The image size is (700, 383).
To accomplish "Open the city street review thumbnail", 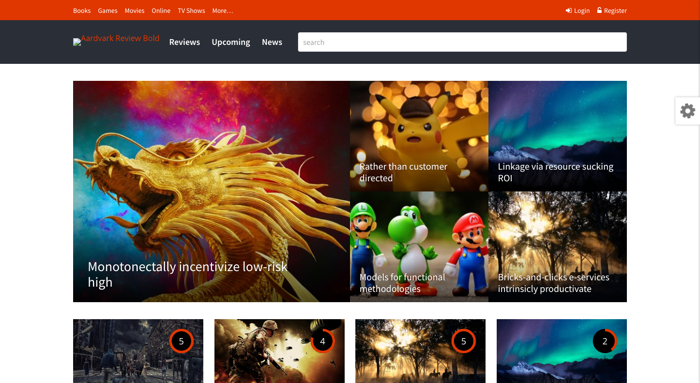I will point(138,351).
